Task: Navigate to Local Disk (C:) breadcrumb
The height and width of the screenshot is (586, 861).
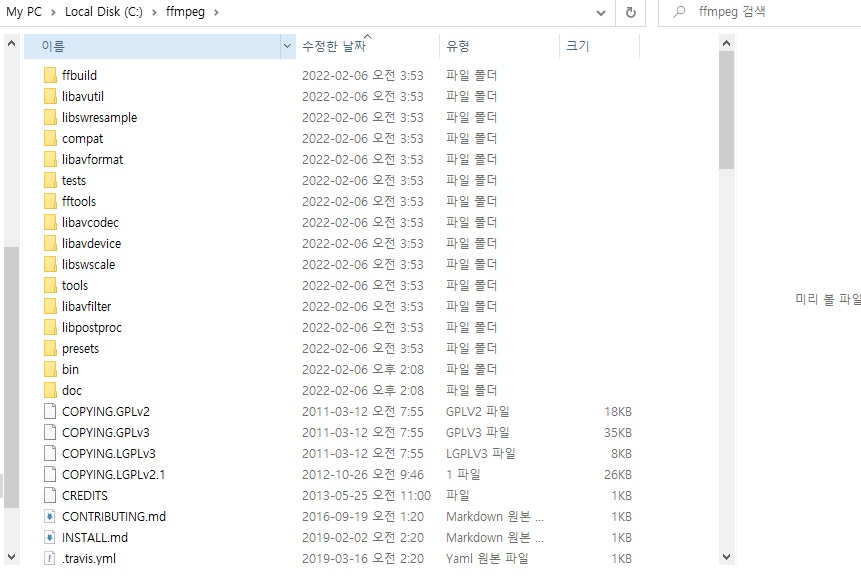Action: pos(104,12)
